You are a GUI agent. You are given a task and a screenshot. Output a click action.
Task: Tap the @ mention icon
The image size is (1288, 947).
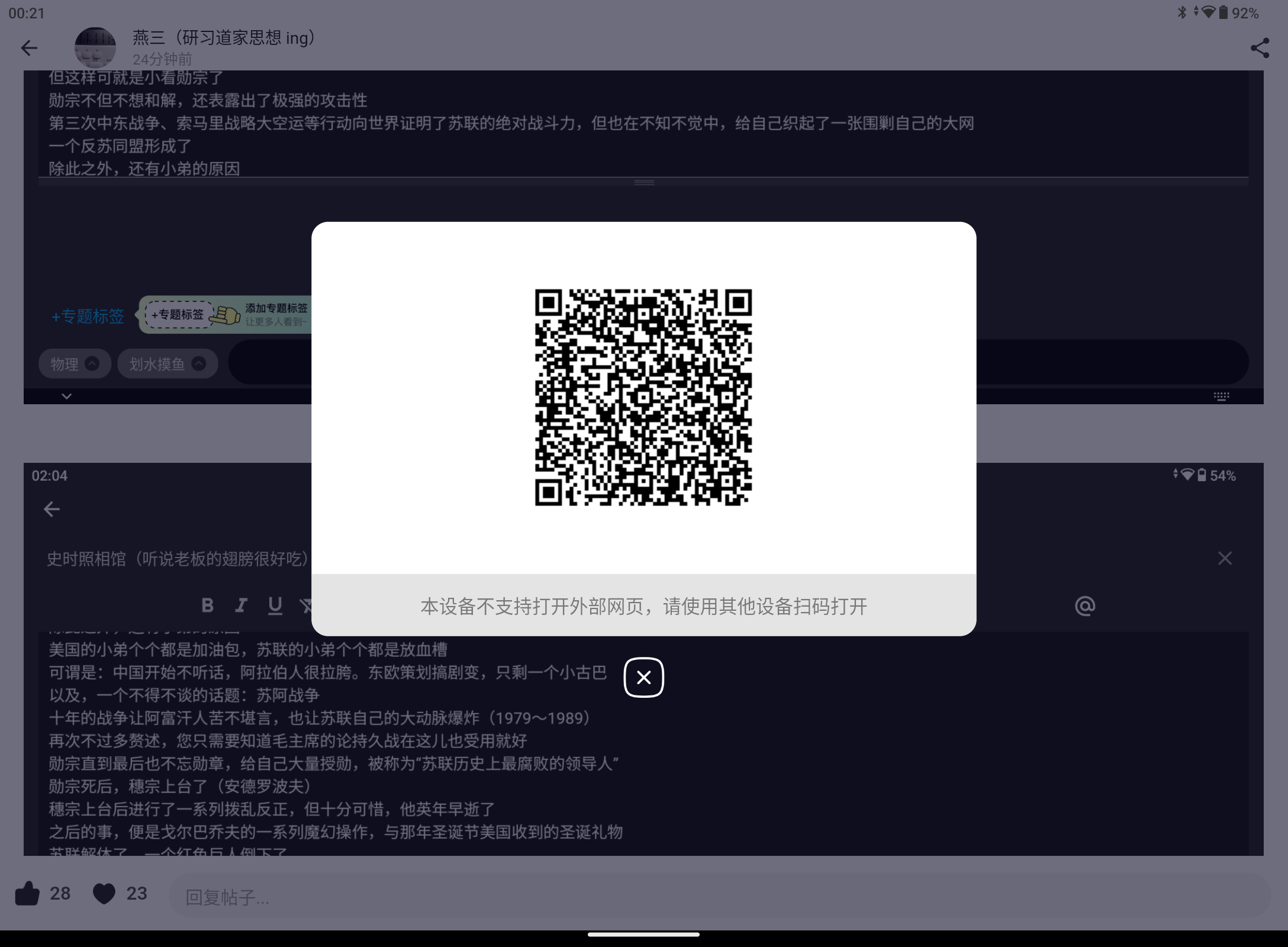coord(1084,605)
